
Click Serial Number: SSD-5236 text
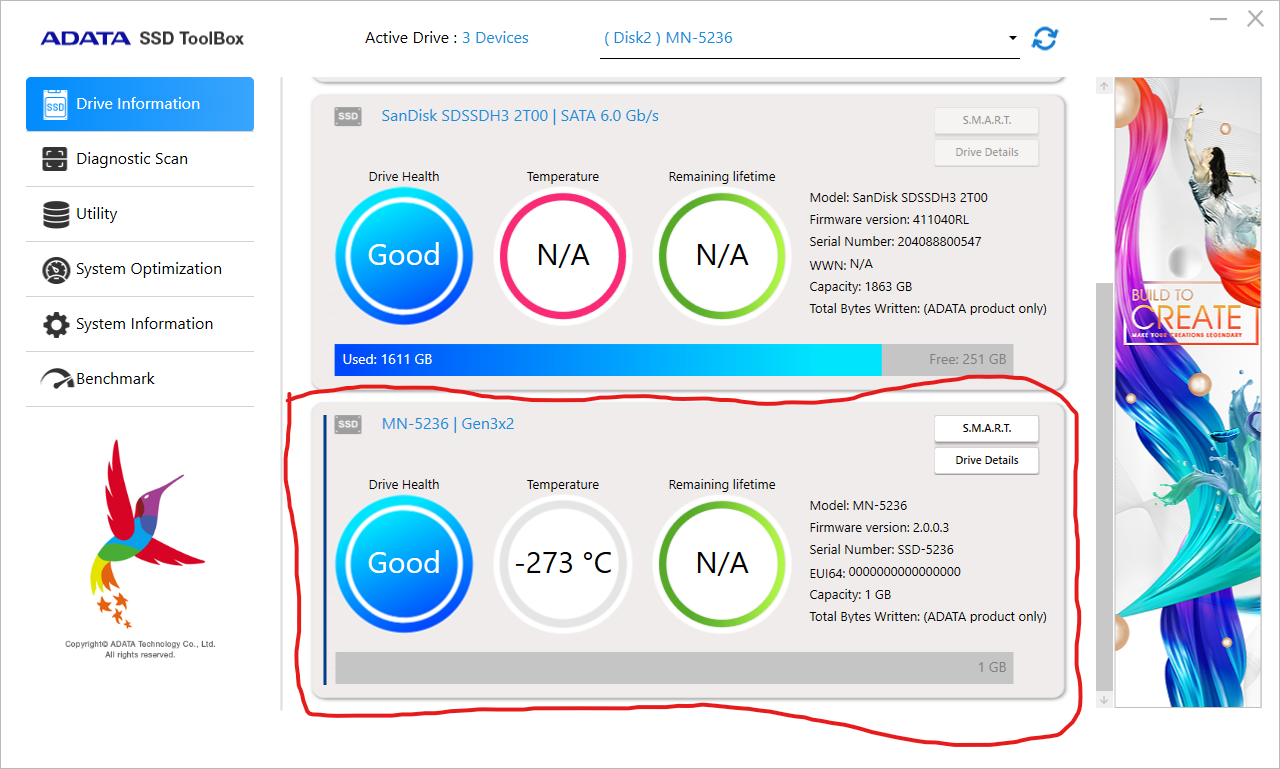(x=881, y=550)
